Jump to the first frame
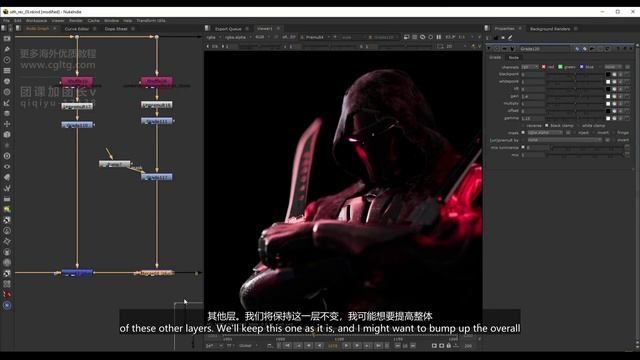 point(287,346)
